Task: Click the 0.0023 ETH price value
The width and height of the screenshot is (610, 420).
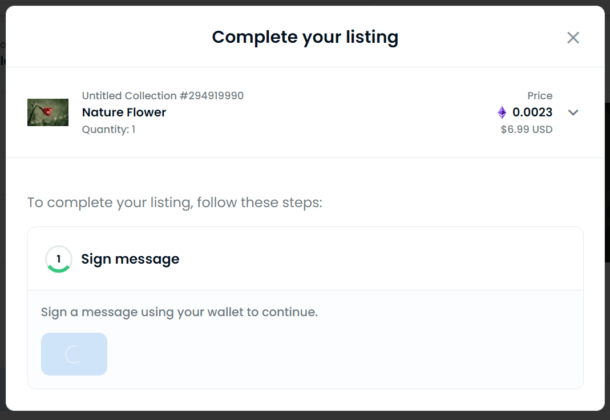Action: click(x=532, y=112)
